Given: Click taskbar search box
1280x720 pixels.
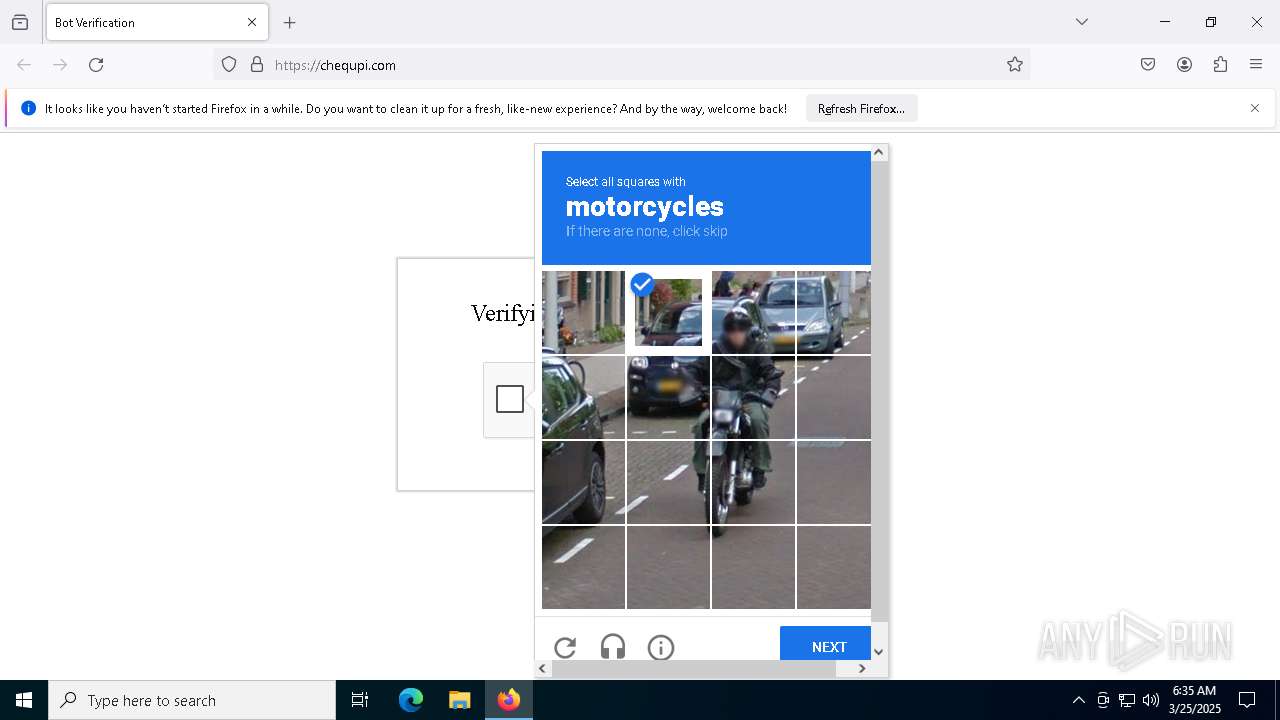Looking at the screenshot, I should [192, 700].
